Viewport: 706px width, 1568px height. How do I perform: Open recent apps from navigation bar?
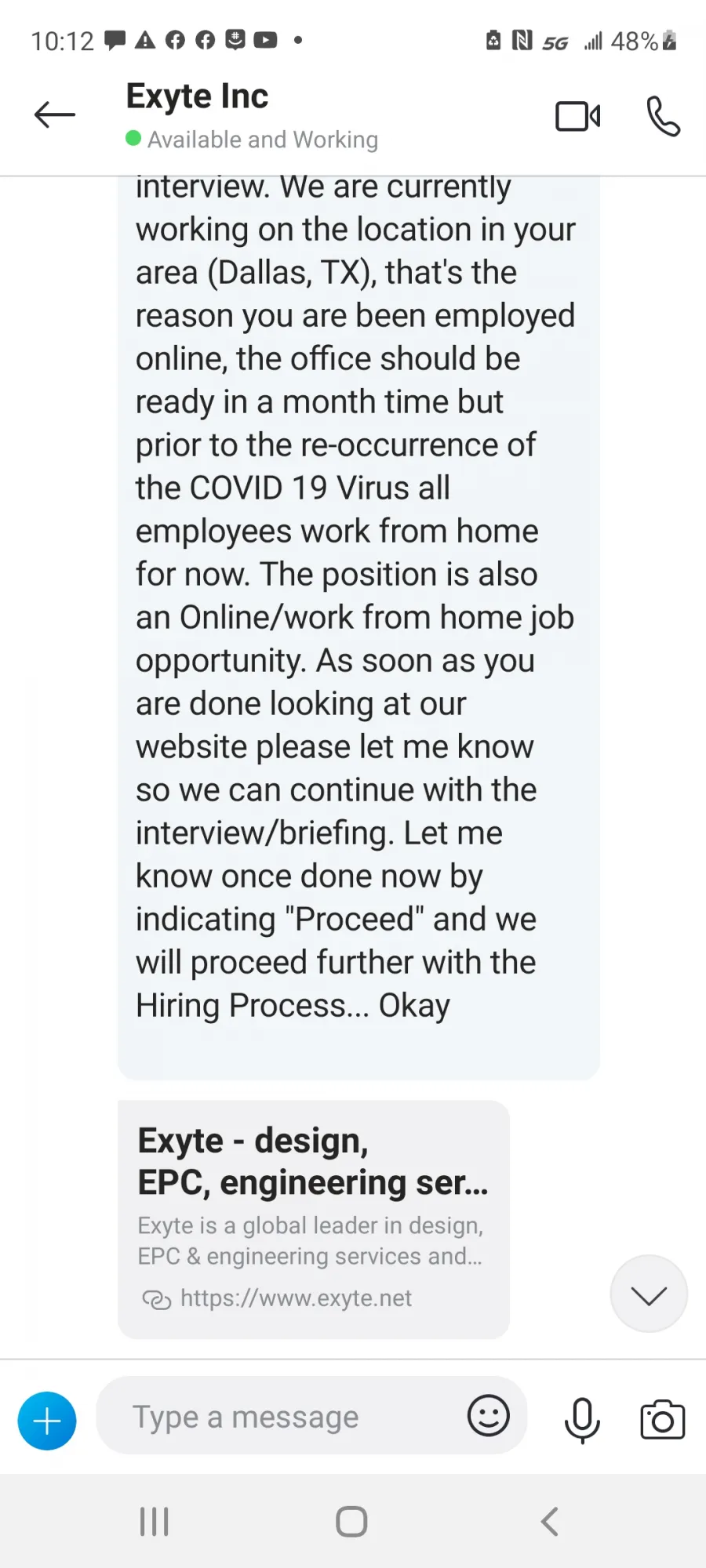(154, 1522)
